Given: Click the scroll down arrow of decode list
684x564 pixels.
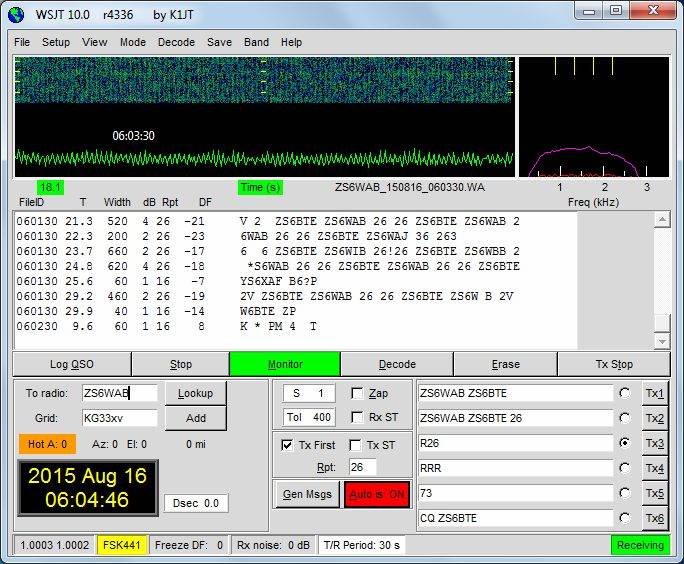Looking at the screenshot, I should (662, 341).
